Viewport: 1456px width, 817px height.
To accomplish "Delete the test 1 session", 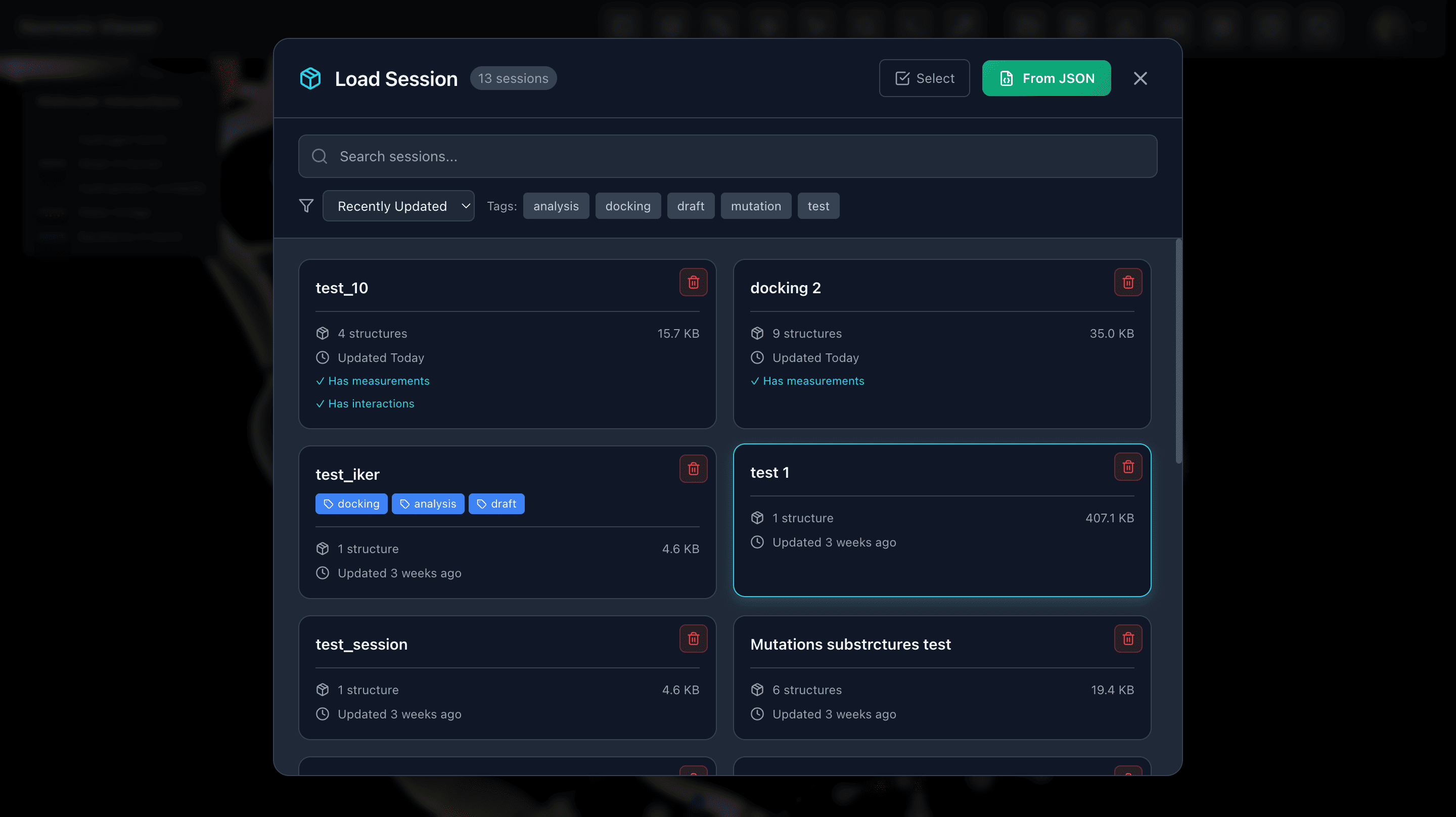I will 1128,467.
